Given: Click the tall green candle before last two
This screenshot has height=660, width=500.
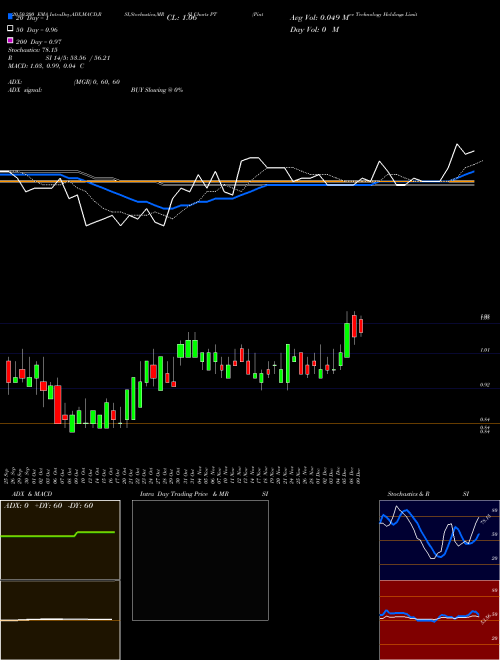Looking at the screenshot, I should pyautogui.click(x=347, y=340).
